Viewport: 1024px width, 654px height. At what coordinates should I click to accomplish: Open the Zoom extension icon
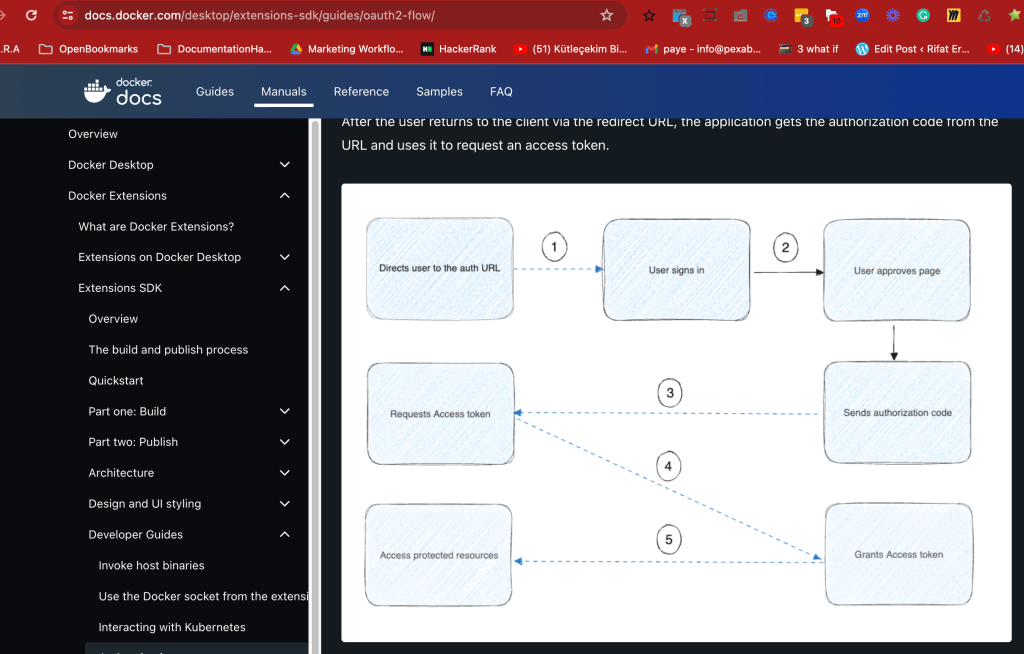(x=862, y=15)
